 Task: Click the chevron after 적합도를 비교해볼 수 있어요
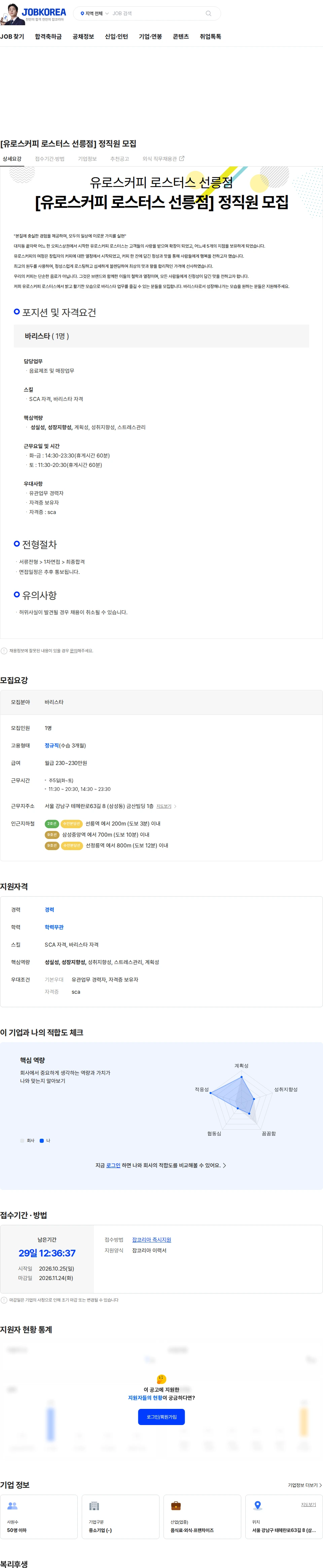coord(224,1165)
